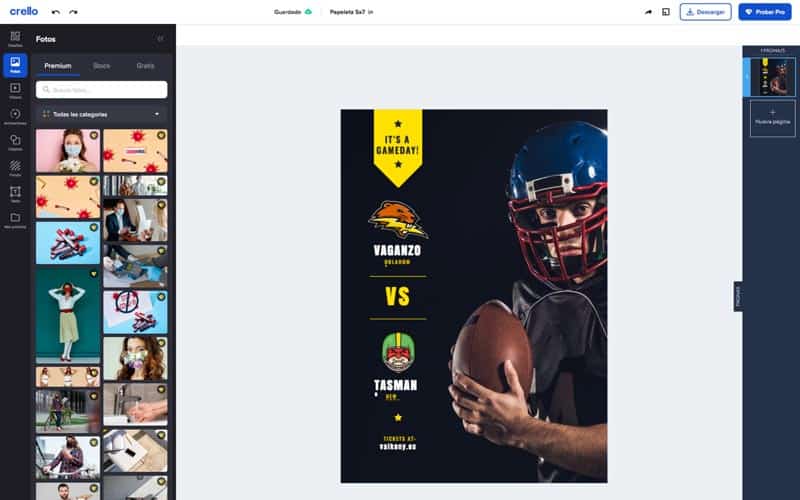Select the Videos sidebar icon

15,91
